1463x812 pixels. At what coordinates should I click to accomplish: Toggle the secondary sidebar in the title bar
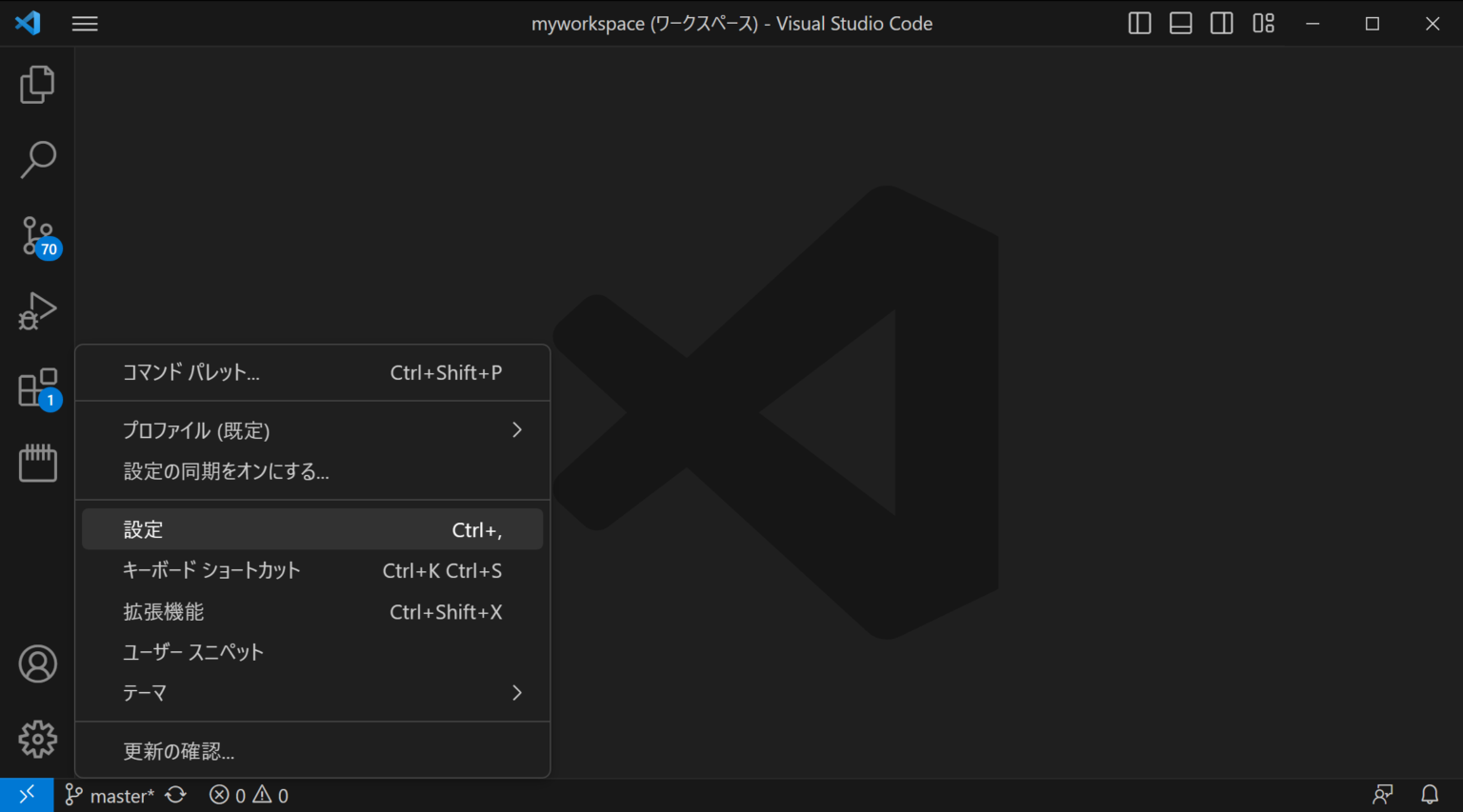click(1221, 23)
